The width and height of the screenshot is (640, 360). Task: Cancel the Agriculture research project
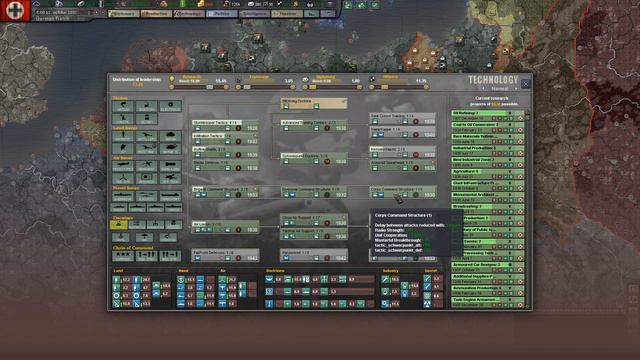tap(520, 177)
